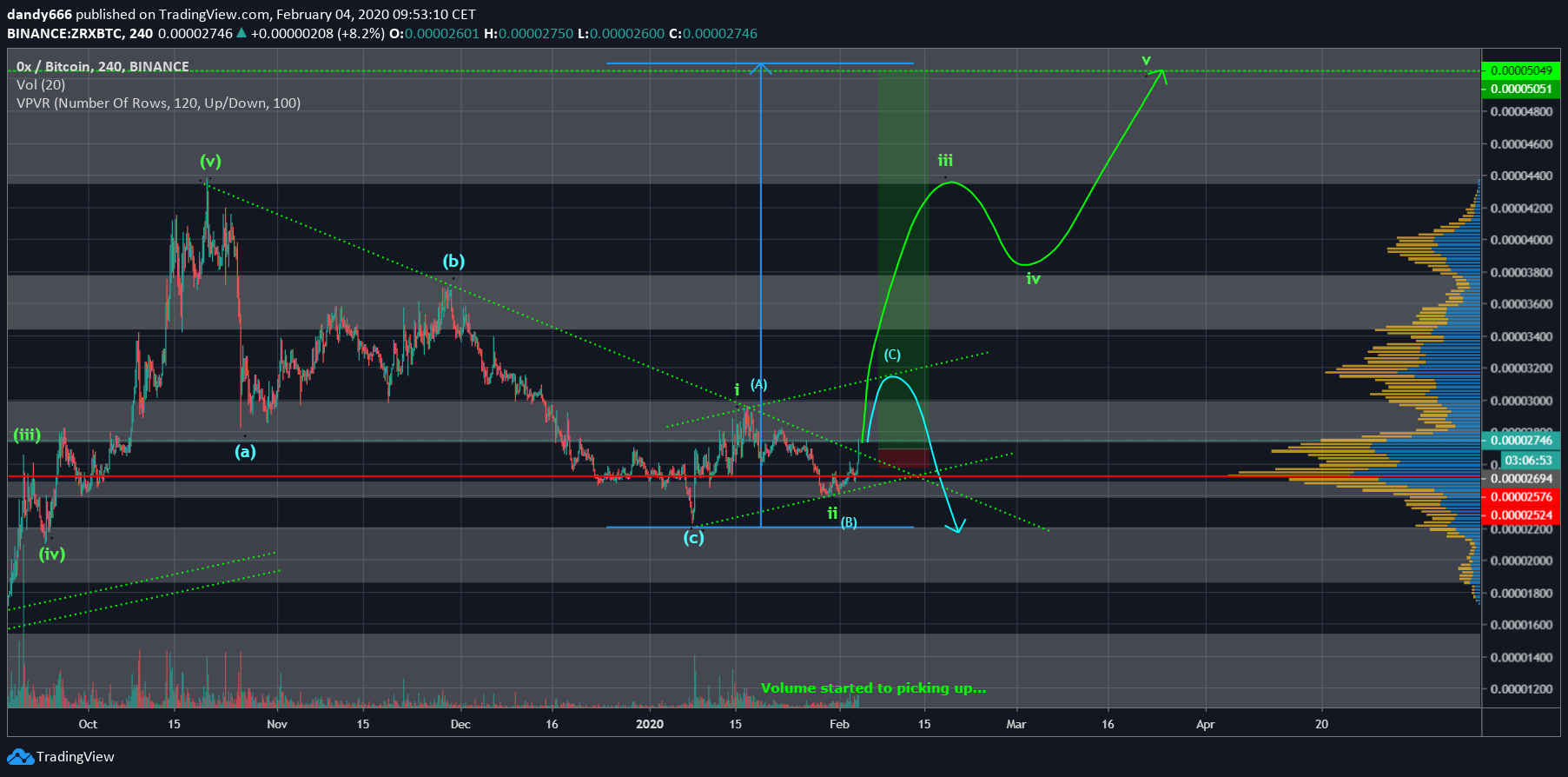The width and height of the screenshot is (1568, 777).
Task: Select the green iii projected wave label
Action: click(x=945, y=161)
